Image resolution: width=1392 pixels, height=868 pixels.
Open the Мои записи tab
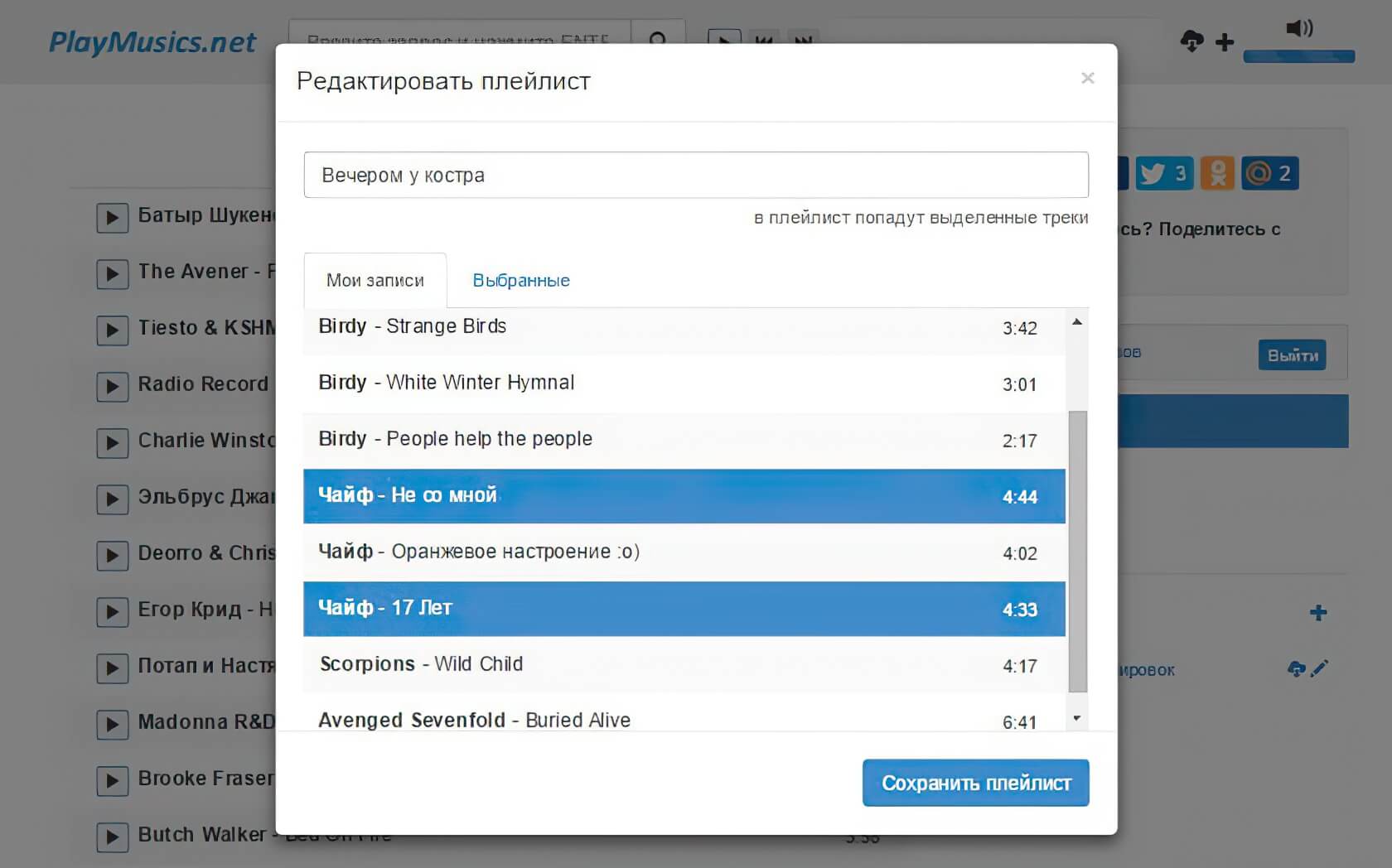click(375, 281)
